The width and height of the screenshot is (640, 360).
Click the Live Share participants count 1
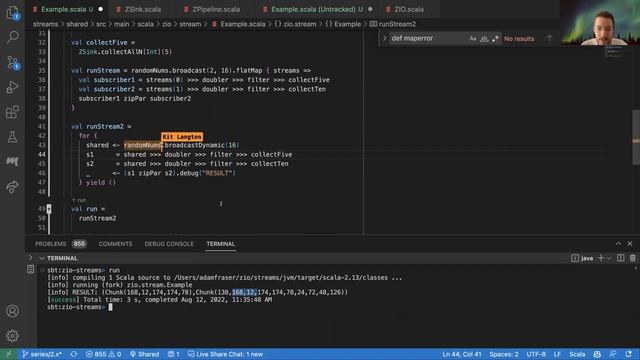tap(173, 354)
